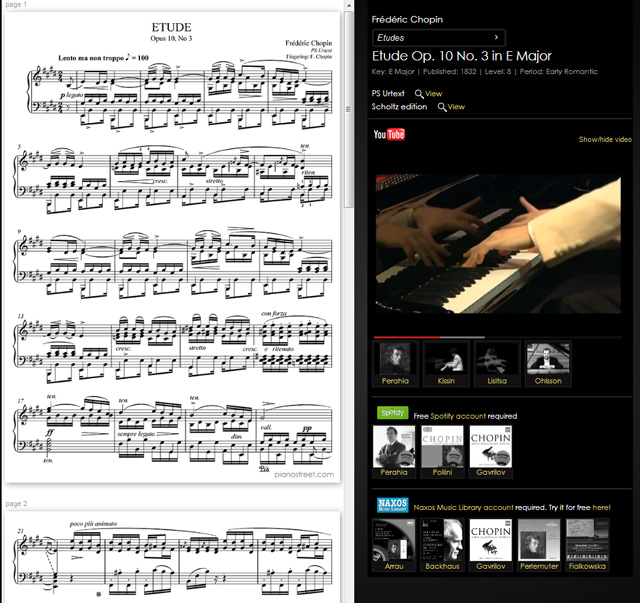Click the 'Etude Op. 10 No. 3 in E Major' title

click(462, 56)
